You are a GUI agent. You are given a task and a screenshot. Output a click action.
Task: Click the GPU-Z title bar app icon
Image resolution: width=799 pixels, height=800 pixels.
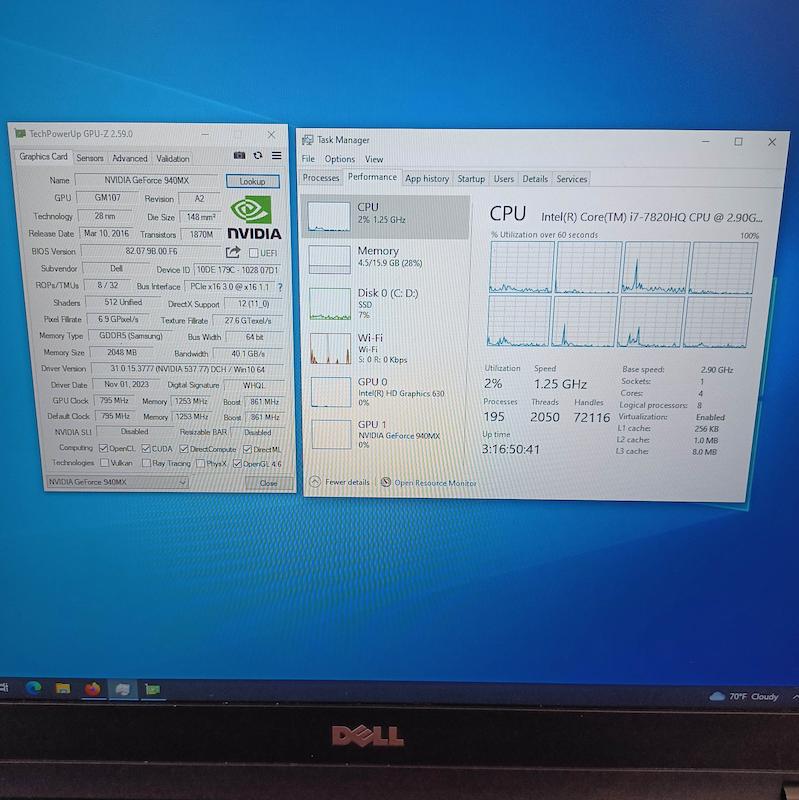[x=20, y=134]
